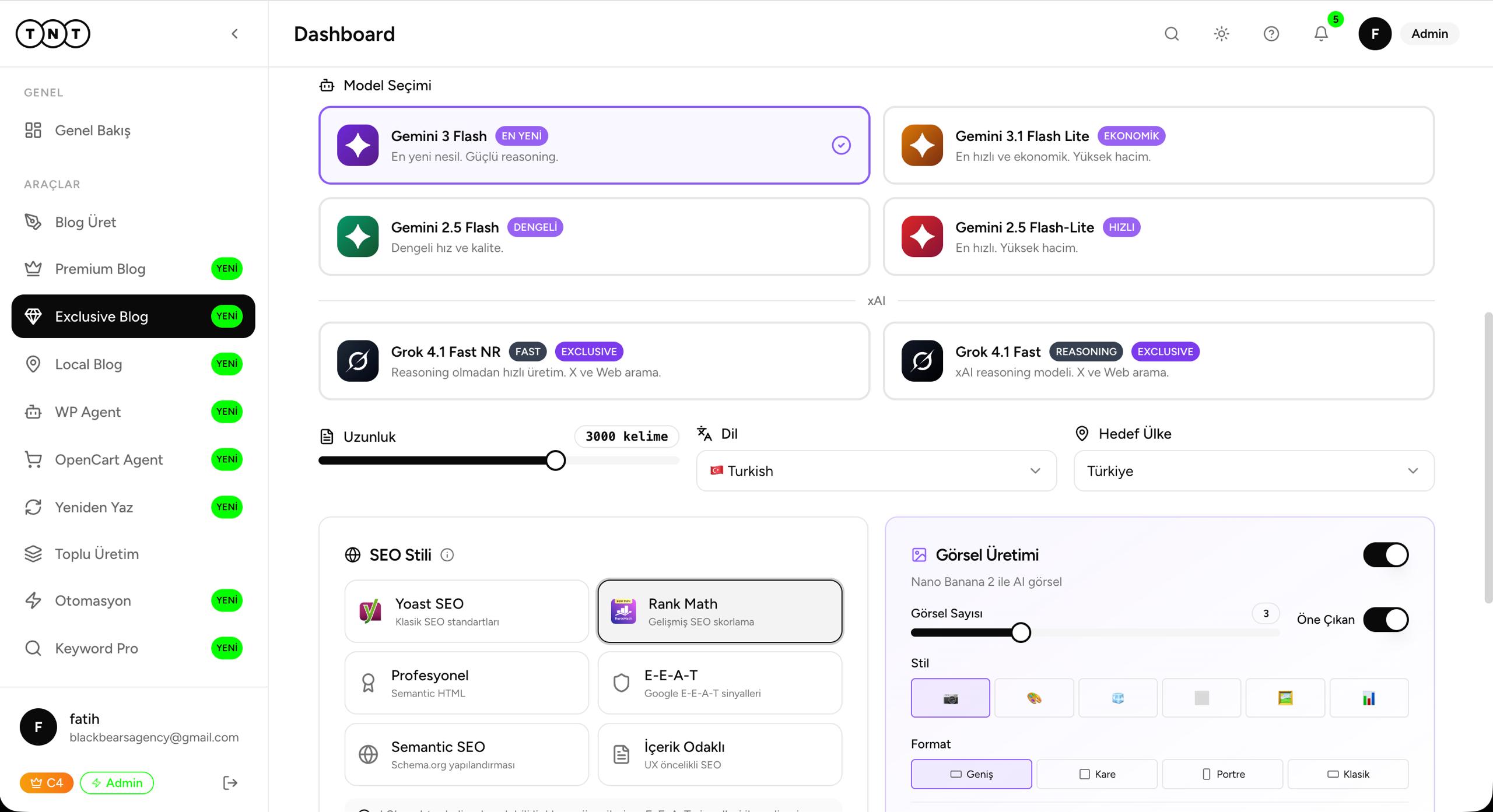Pick the Profesyonel SEO style
Image resolution: width=1493 pixels, height=812 pixels.
[467, 683]
